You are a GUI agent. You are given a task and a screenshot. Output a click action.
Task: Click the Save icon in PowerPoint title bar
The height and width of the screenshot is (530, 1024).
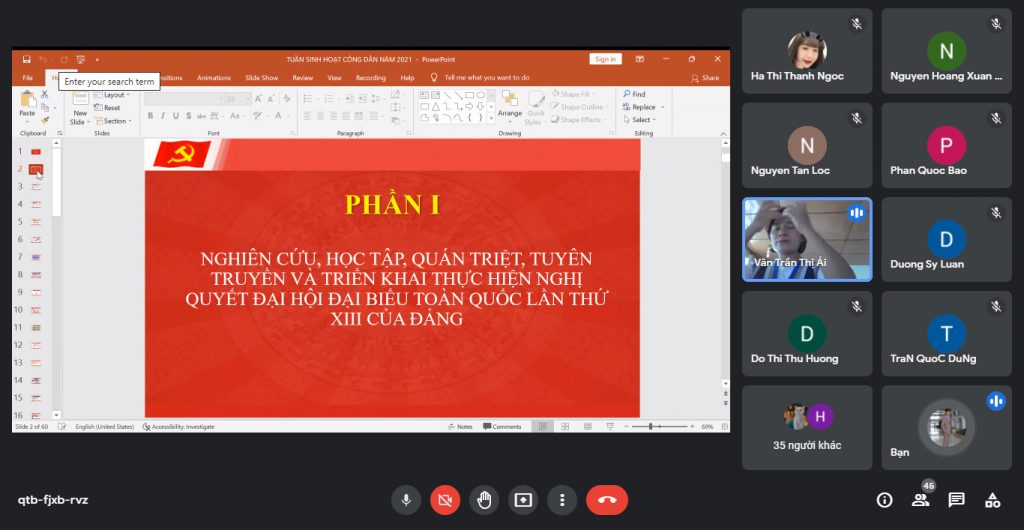[x=27, y=59]
